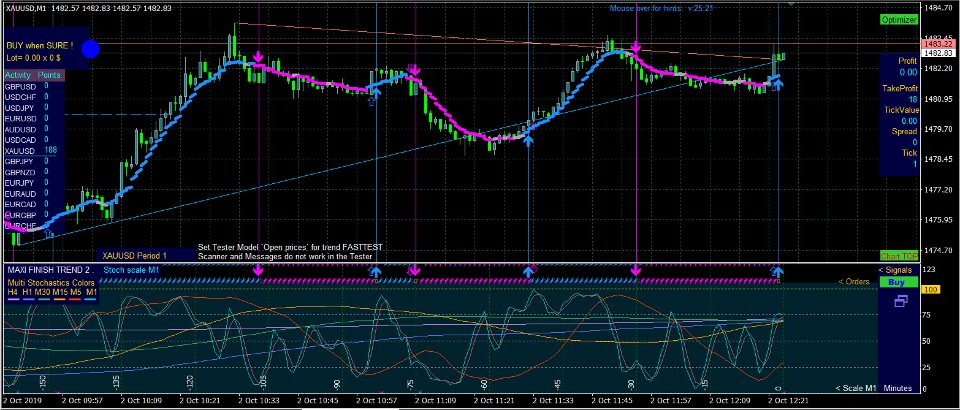Click the first pink down arrow in the Signals row
Screen dimensions: 960x410
point(258,270)
